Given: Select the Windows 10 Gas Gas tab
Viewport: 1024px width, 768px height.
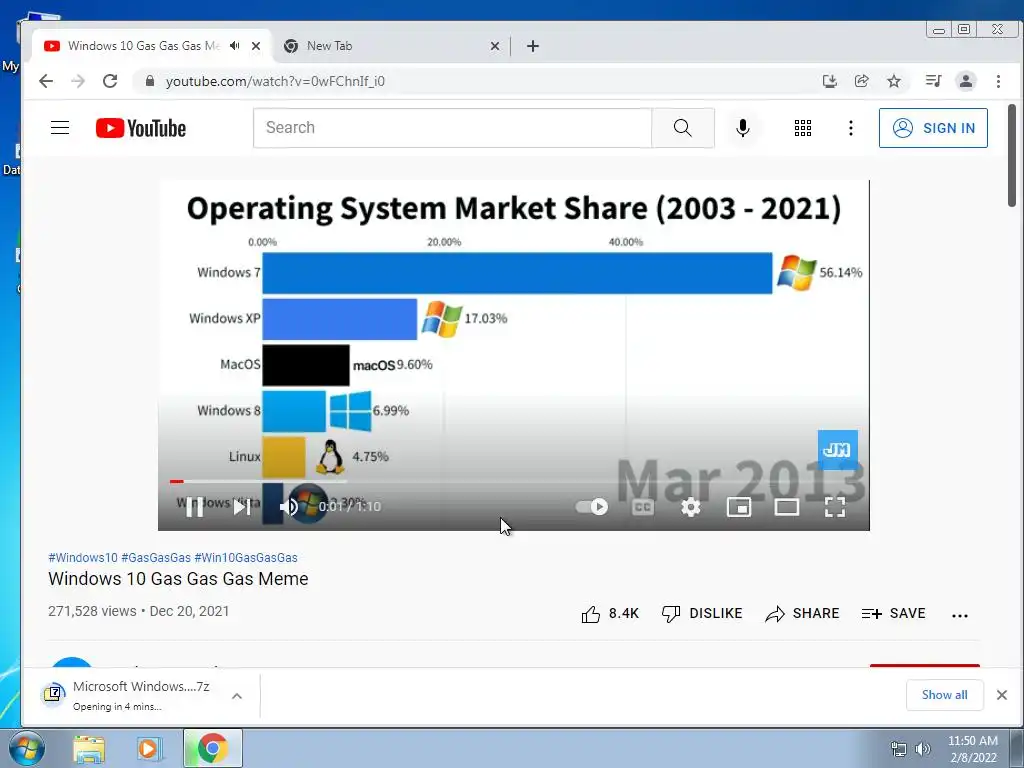Looking at the screenshot, I should [144, 46].
